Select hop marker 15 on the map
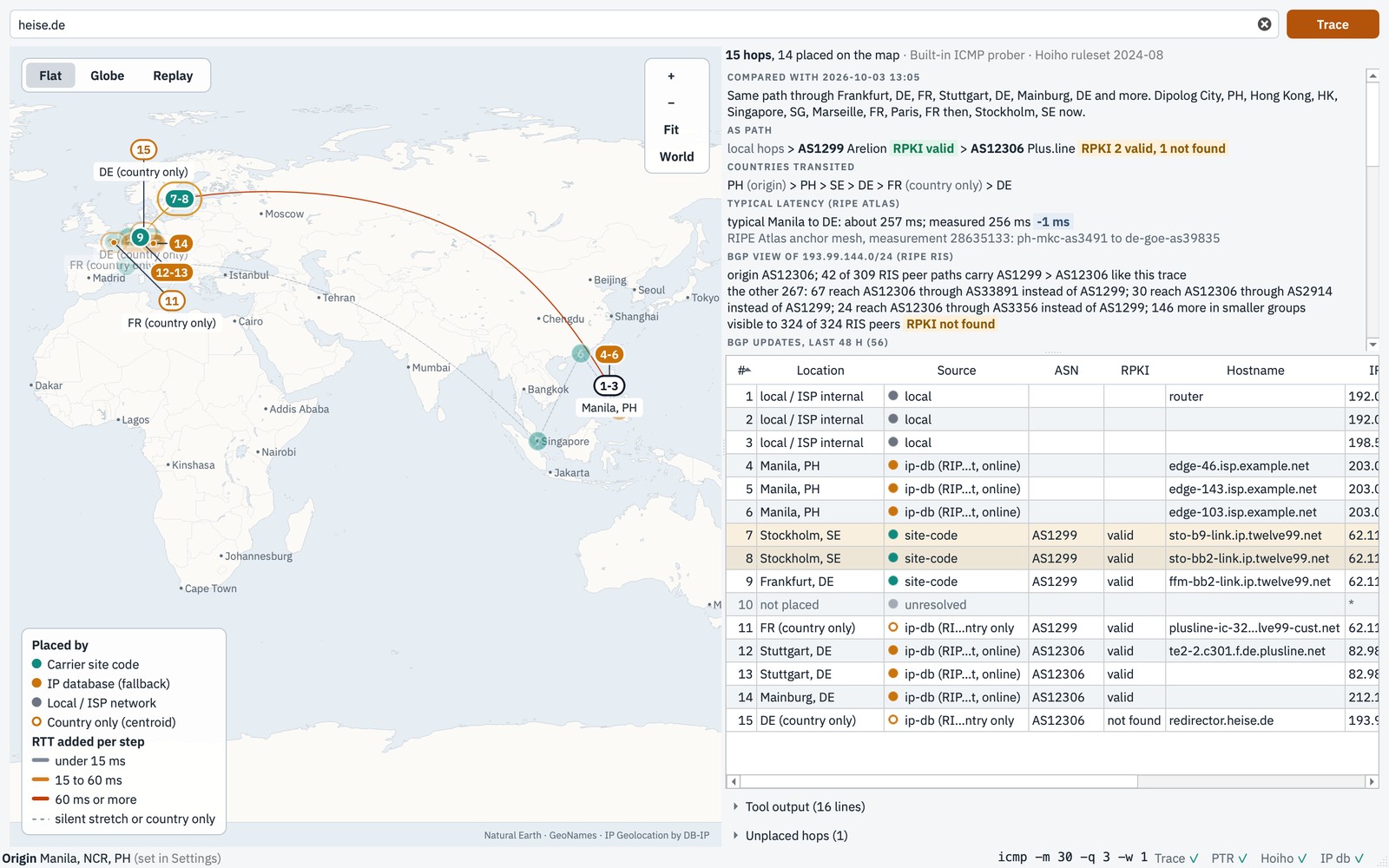 [x=143, y=149]
